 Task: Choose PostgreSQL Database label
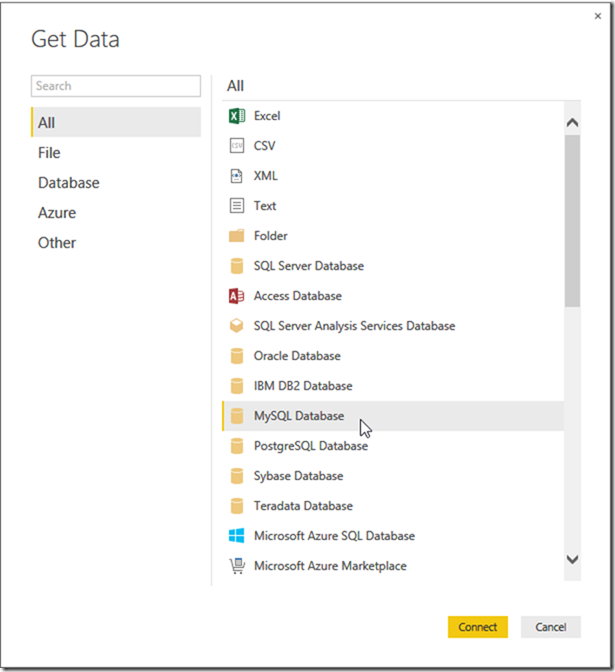311,446
